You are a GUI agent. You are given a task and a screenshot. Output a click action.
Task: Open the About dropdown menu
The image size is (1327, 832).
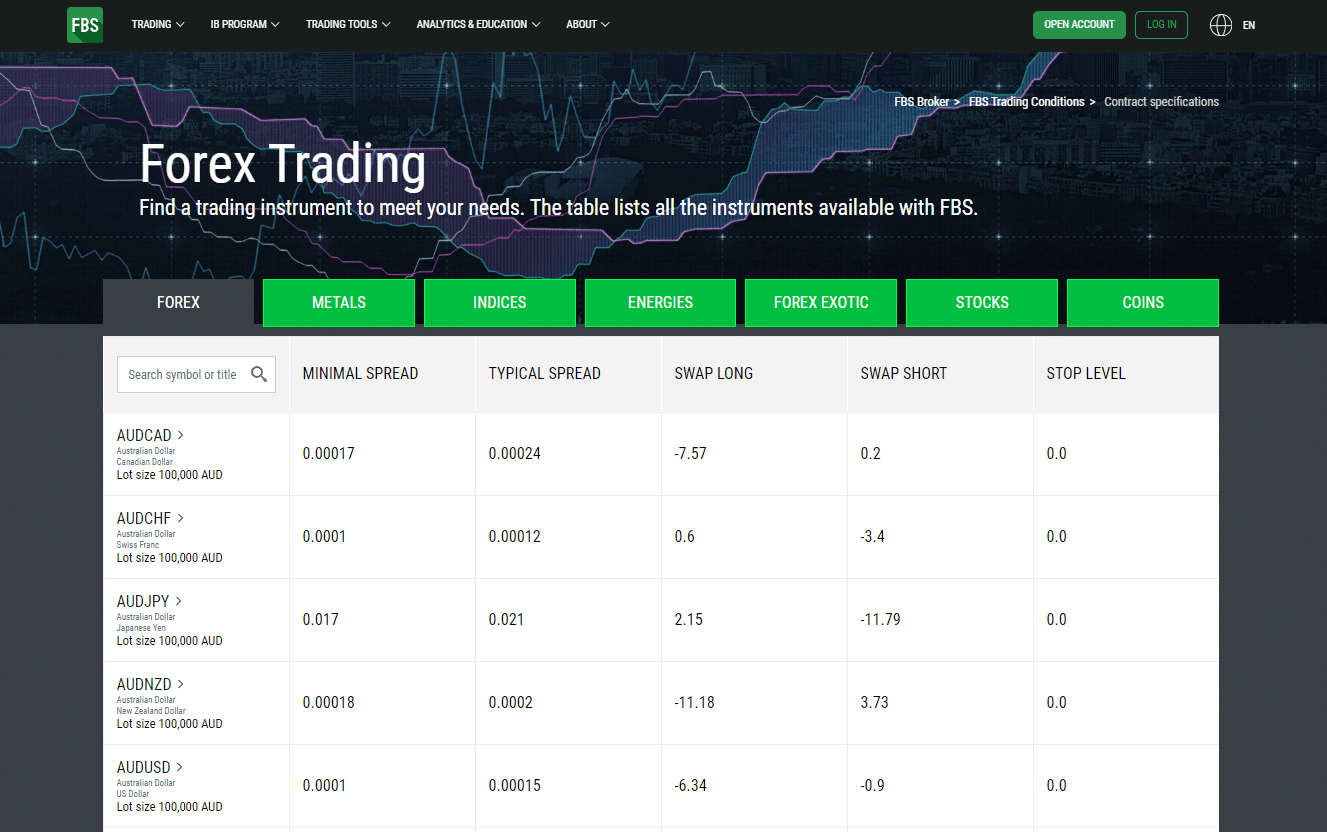(588, 24)
